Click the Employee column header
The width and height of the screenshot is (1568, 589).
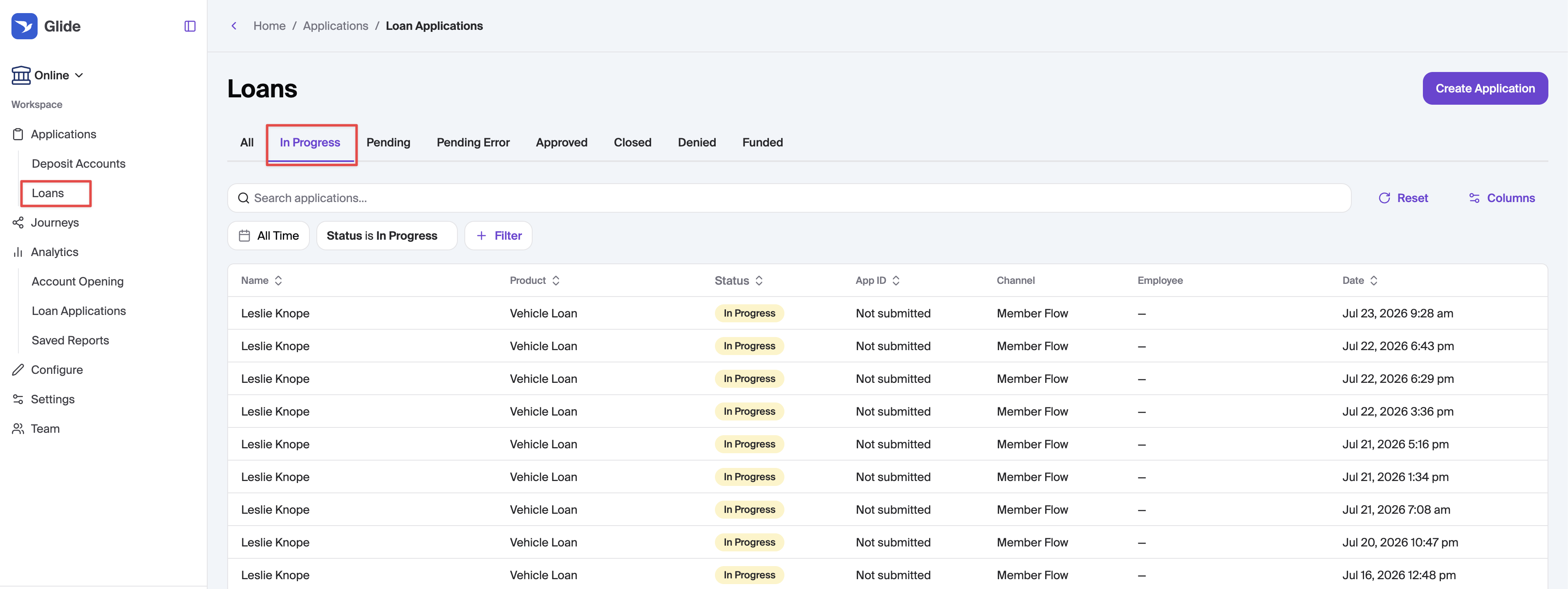[x=1160, y=280]
